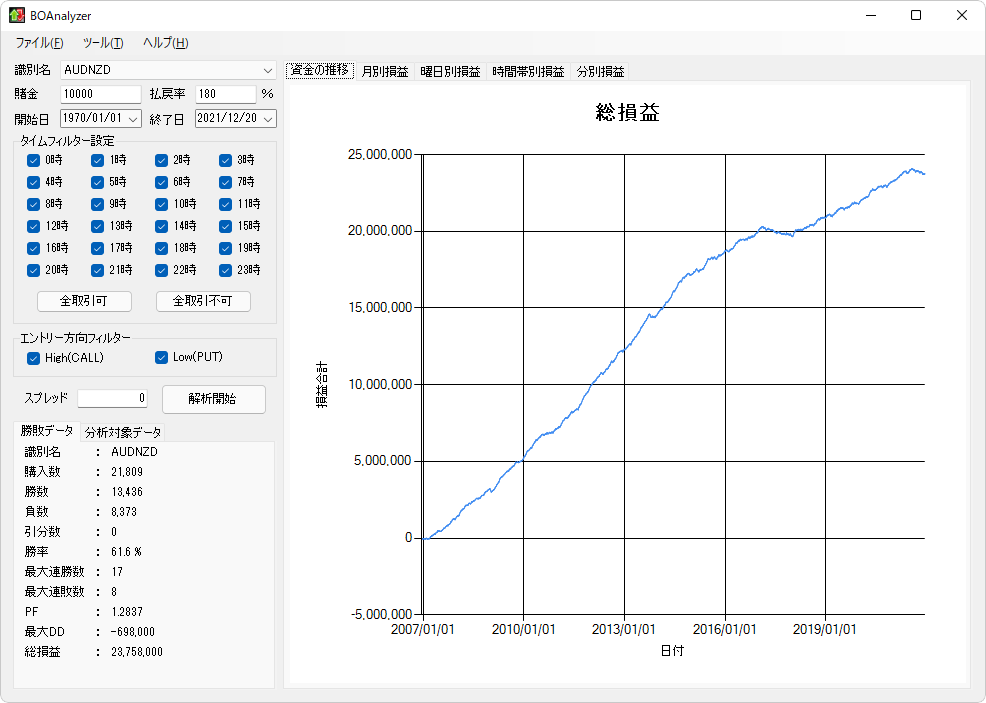This screenshot has width=986, height=703.
Task: Click the スプレッド input field
Action: (x=113, y=398)
